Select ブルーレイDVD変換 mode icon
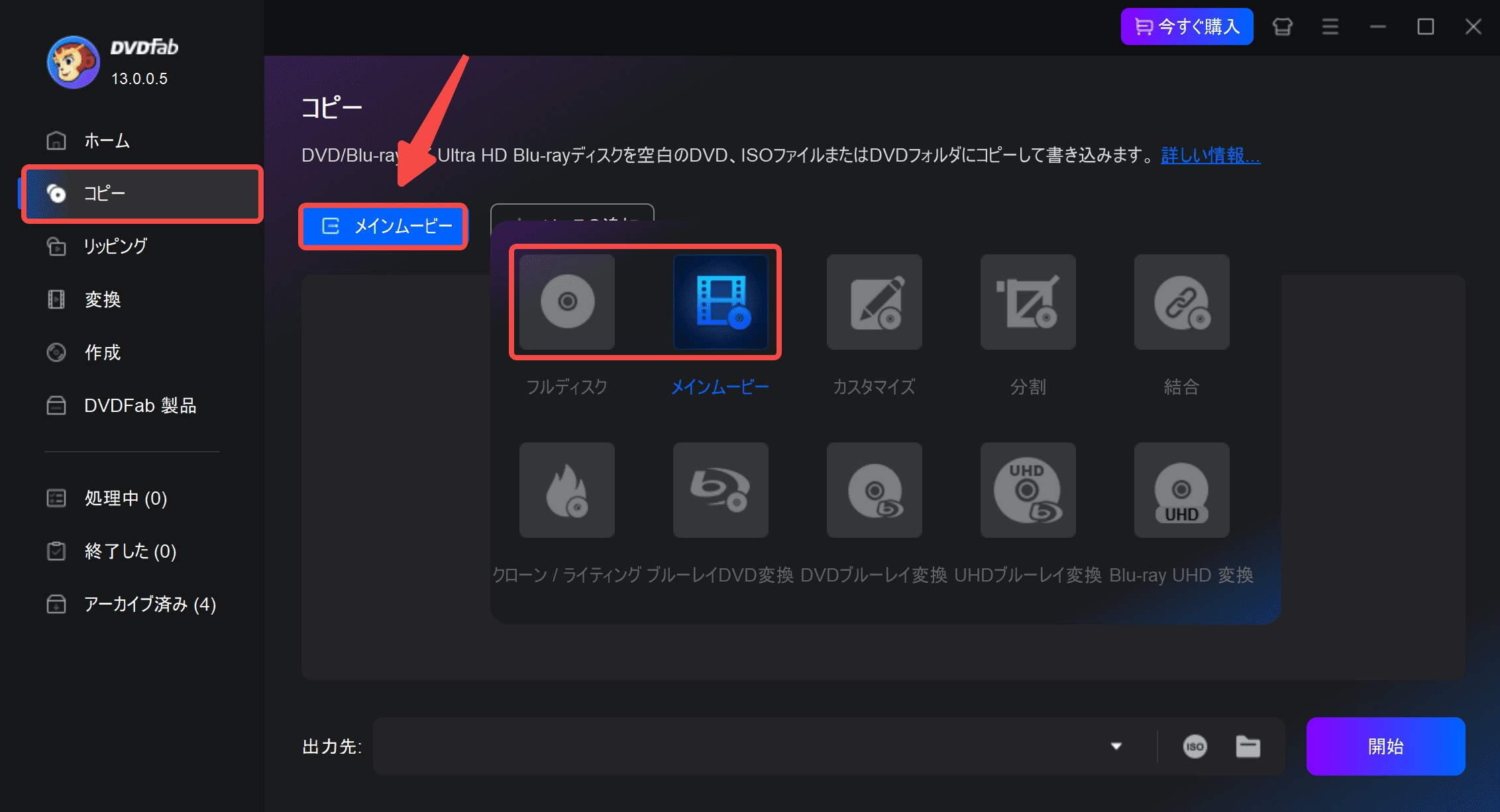Image resolution: width=1500 pixels, height=812 pixels. point(720,490)
